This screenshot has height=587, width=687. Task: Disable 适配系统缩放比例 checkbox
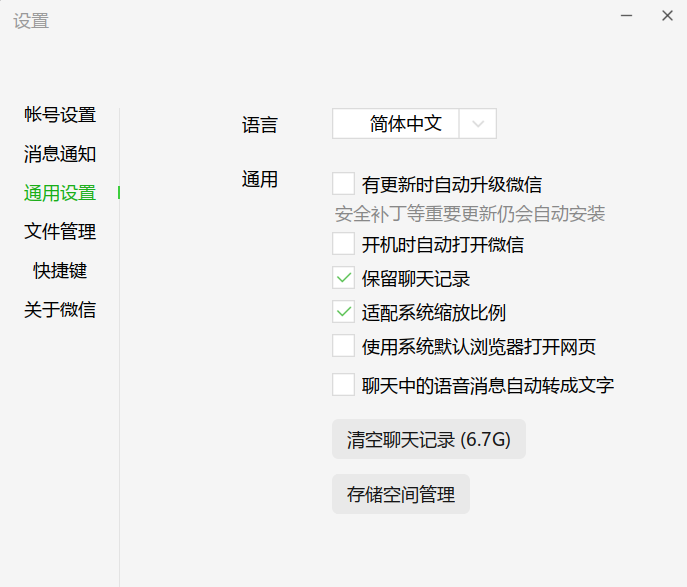343,312
